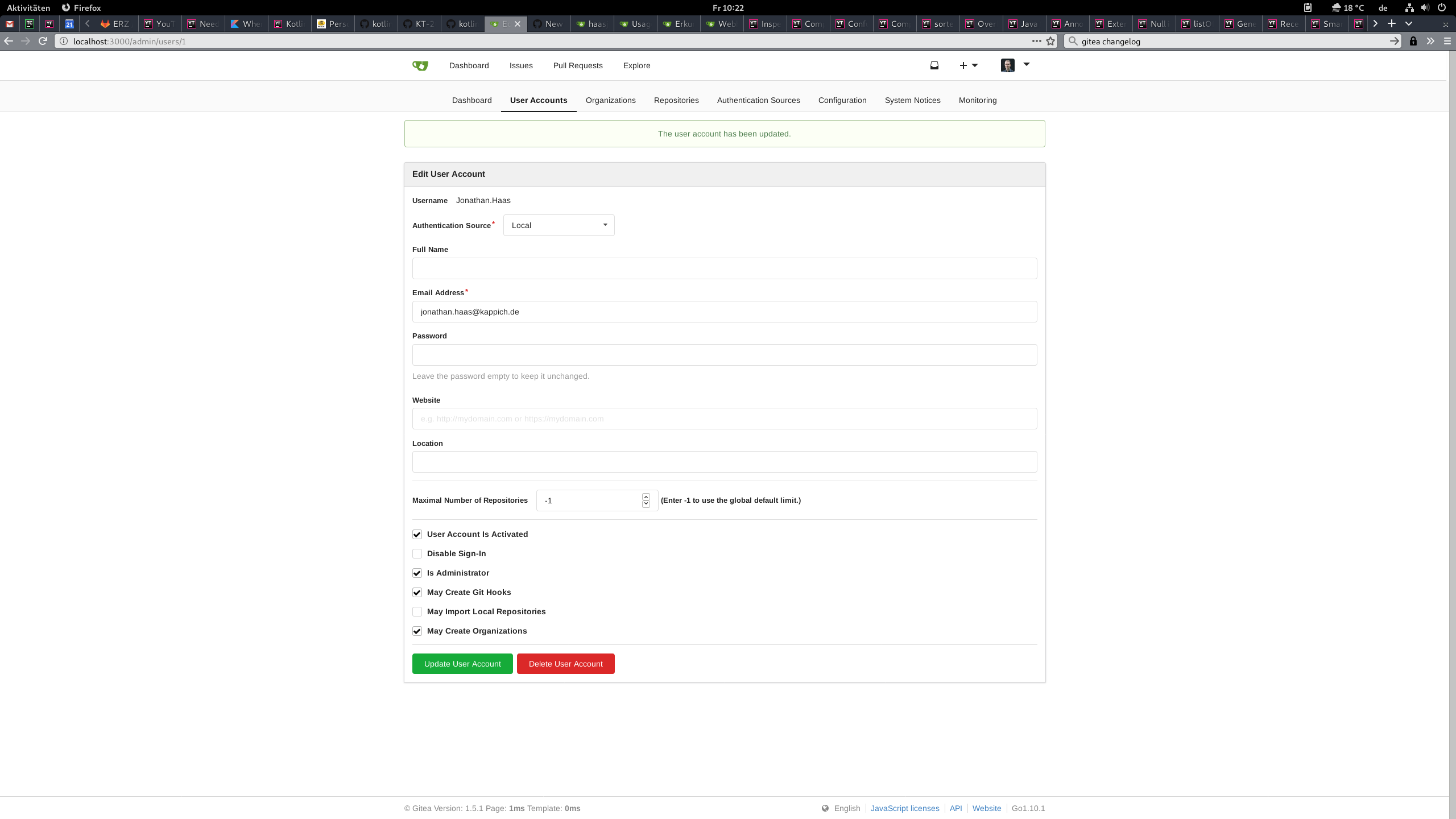This screenshot has height=819, width=1456.
Task: Open Authentication Source dropdown
Action: click(x=559, y=225)
